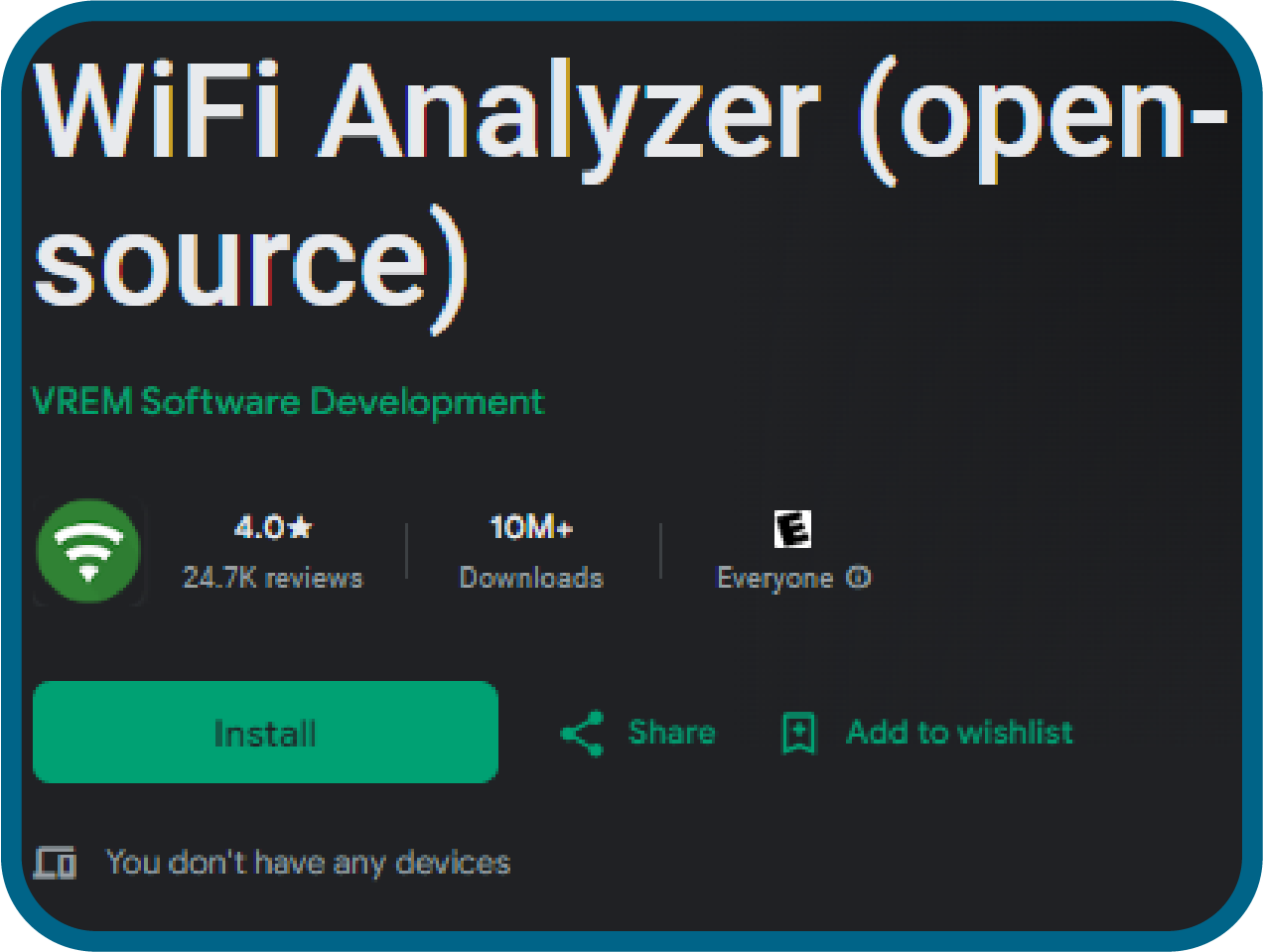Click the Downloads label

pyautogui.click(x=531, y=578)
